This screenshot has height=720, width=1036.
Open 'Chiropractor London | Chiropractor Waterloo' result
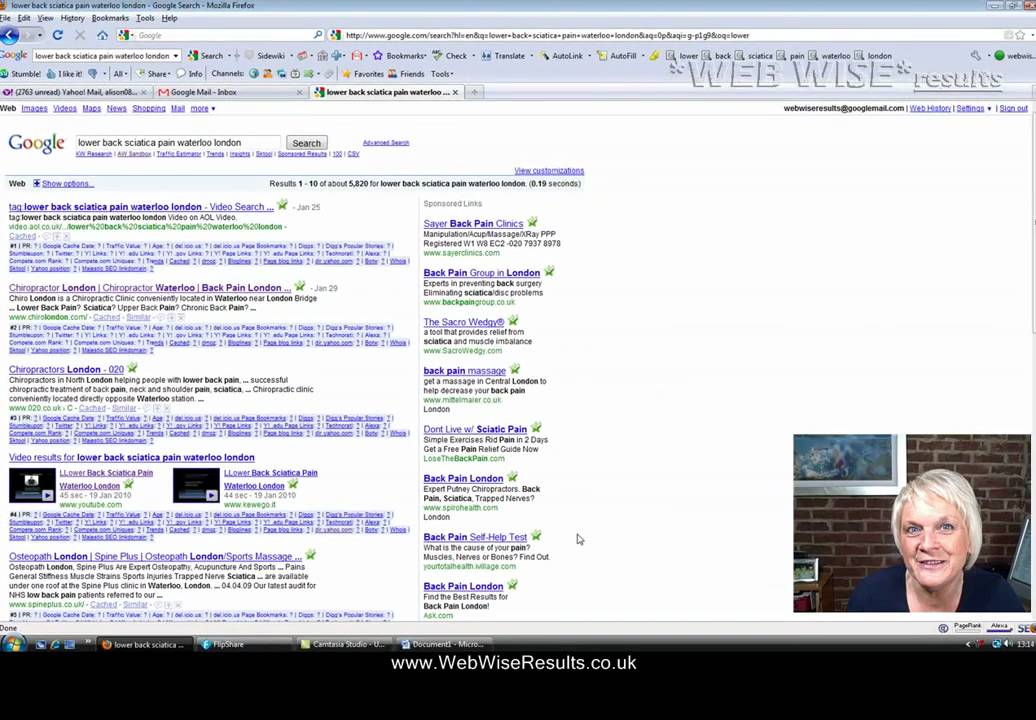pos(150,287)
